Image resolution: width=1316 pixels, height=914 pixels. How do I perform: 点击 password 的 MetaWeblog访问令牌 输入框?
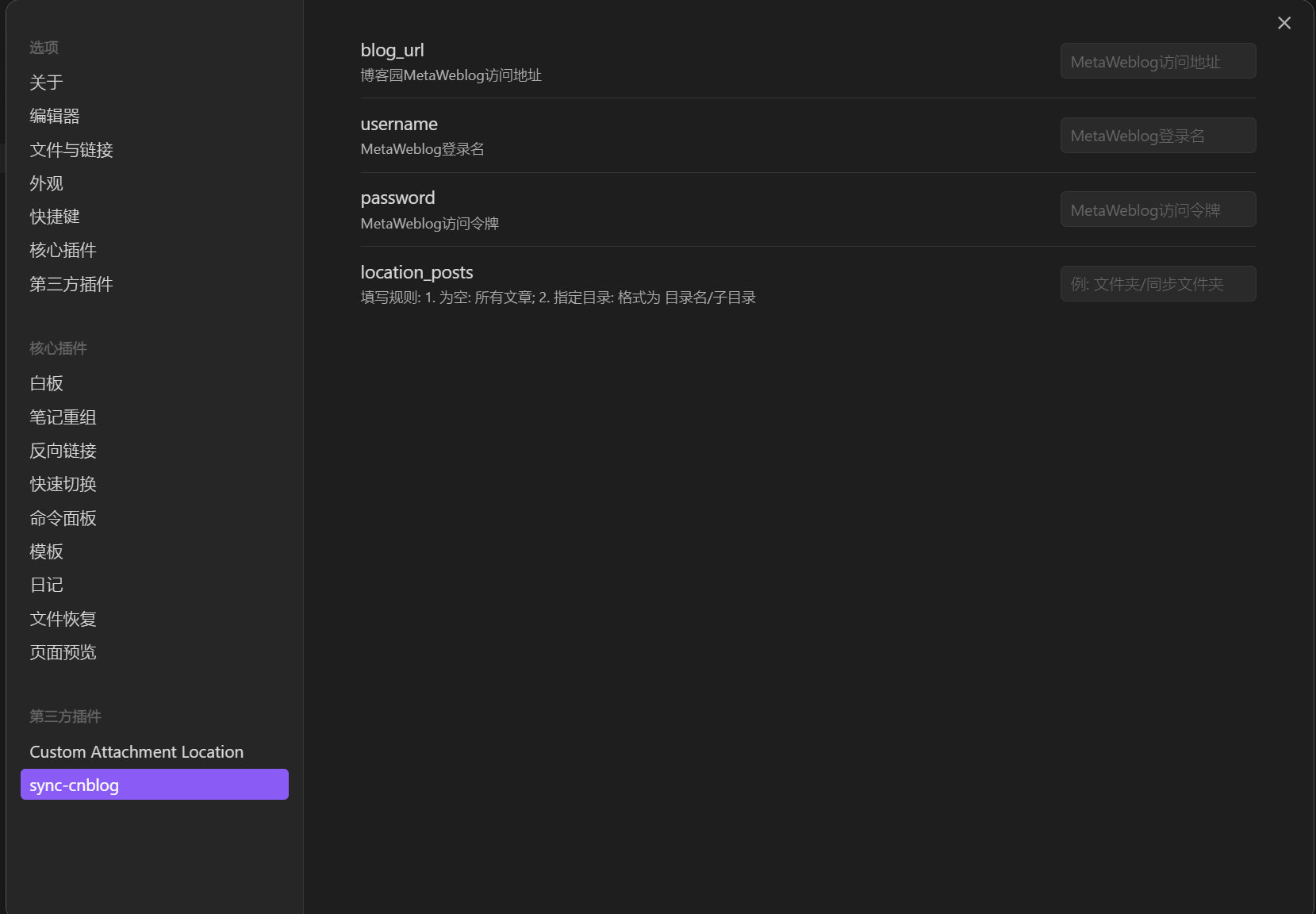tap(1157, 209)
